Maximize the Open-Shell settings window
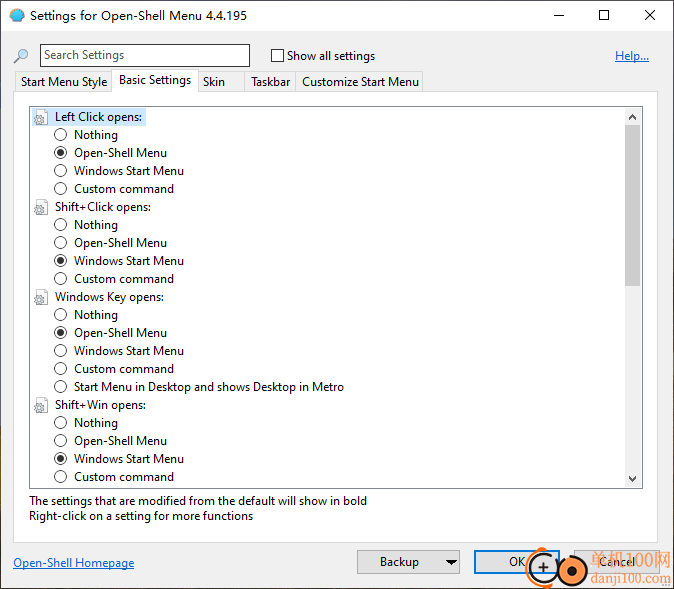The image size is (674, 589). 604,15
